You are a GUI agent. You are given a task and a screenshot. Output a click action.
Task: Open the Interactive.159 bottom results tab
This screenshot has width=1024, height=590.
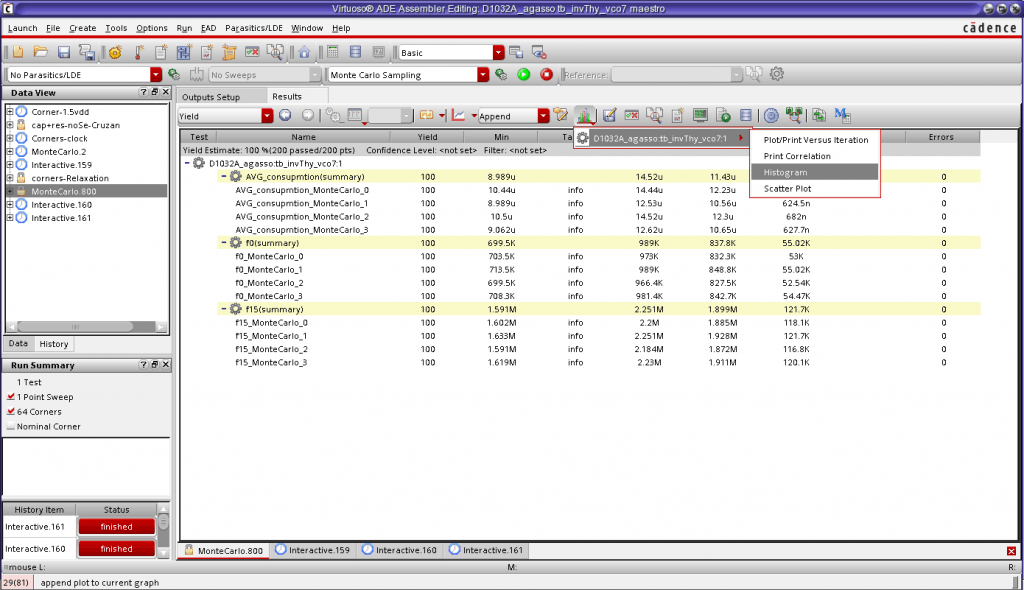point(312,550)
